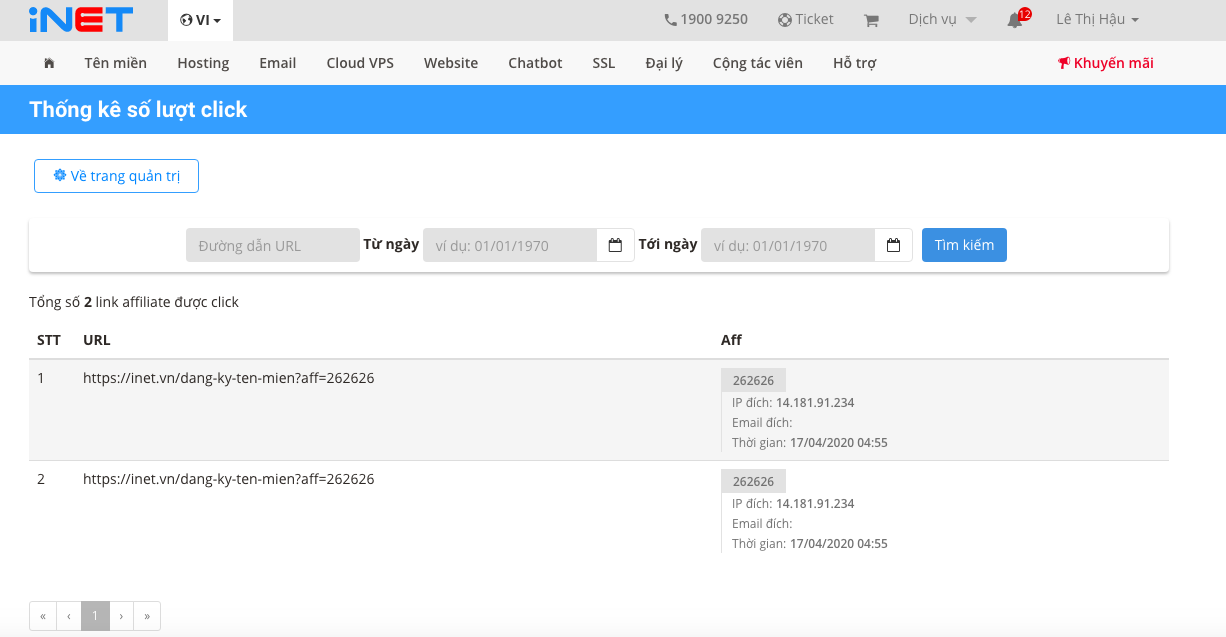Go to the previous page (‹)
Image resolution: width=1226 pixels, height=637 pixels.
[x=69, y=616]
